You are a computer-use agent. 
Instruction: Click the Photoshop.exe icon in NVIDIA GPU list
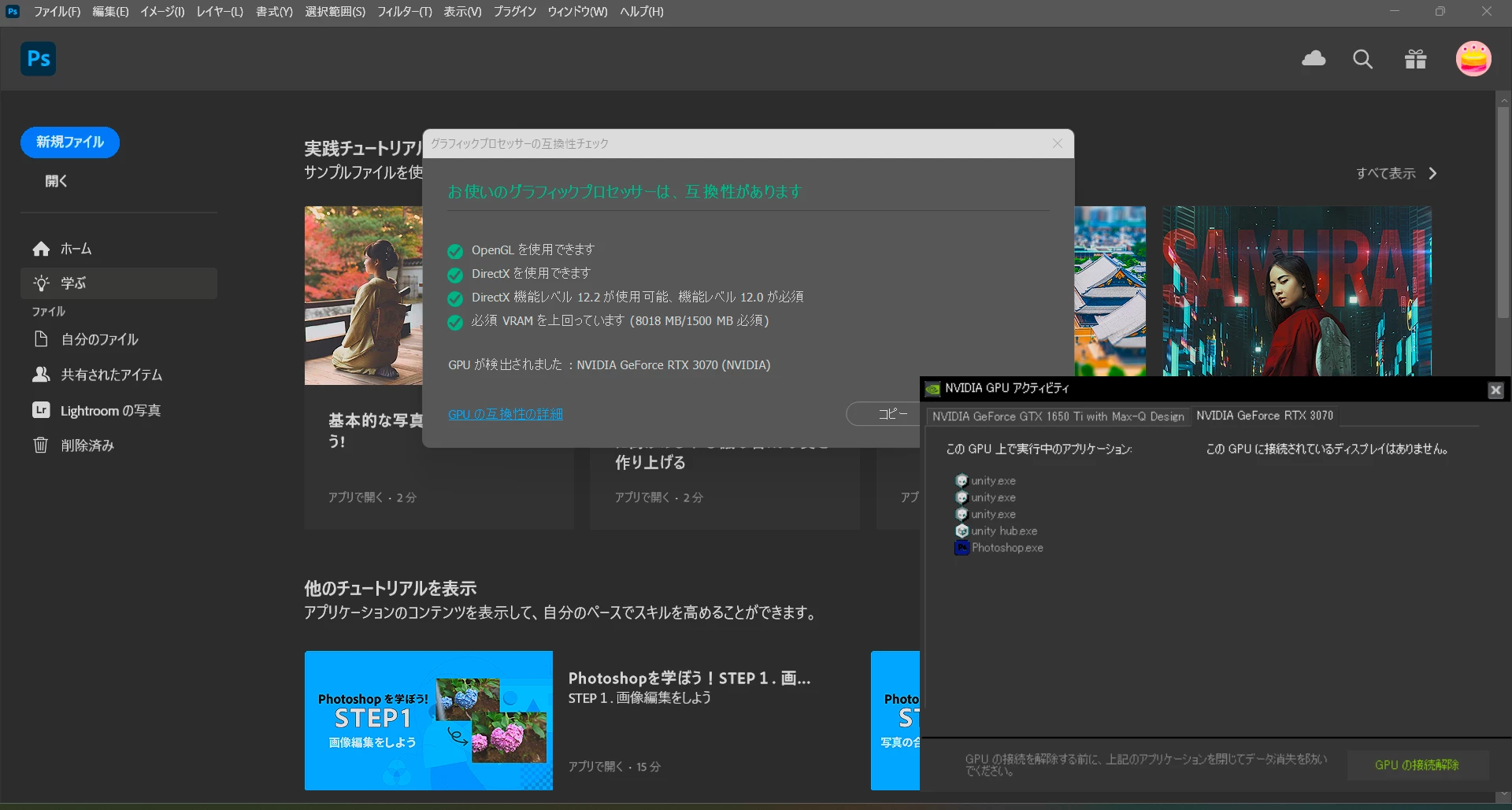click(962, 548)
